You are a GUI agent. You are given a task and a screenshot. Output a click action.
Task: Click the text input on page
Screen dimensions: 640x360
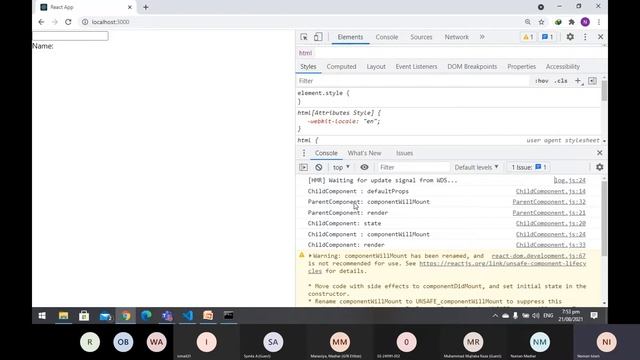(70, 36)
